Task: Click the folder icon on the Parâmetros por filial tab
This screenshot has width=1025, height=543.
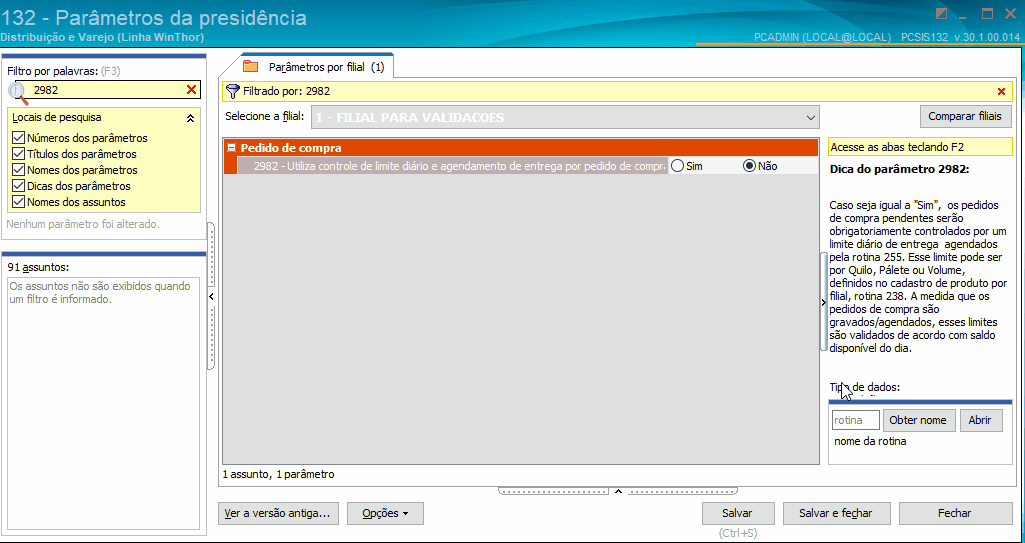Action: [x=250, y=67]
